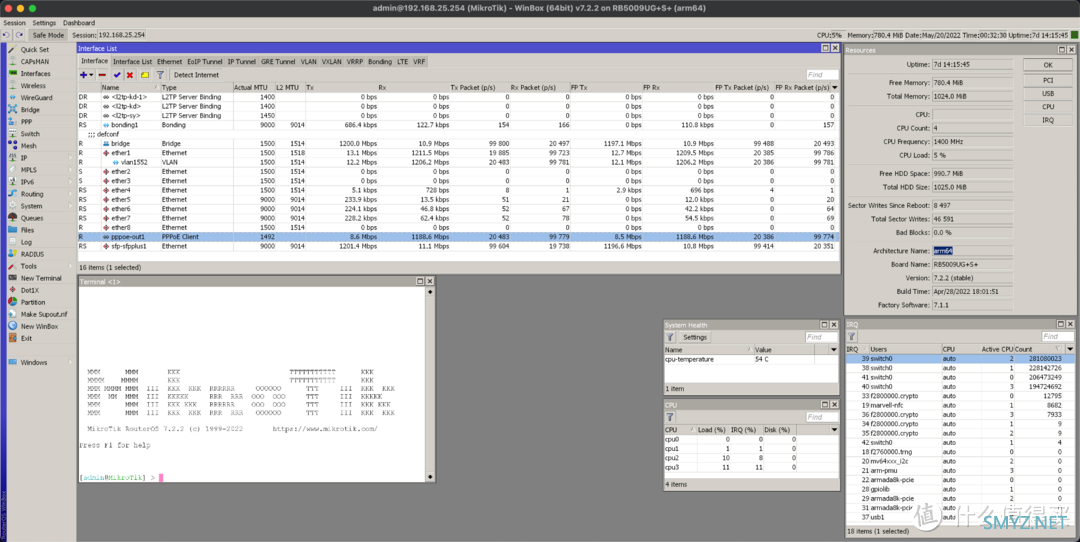This screenshot has width=1080, height=542.
Task: Click Detect Internet button
Action: coord(196,75)
